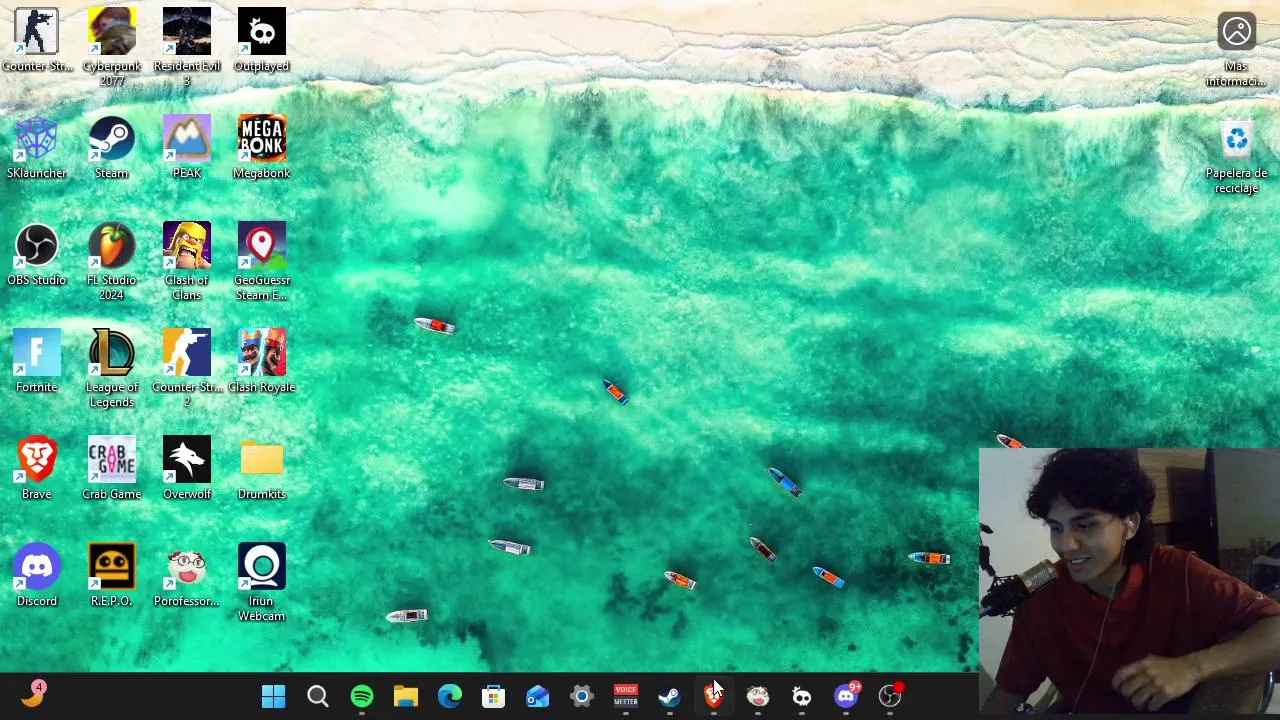Open Settings gear in the taskbar

click(582, 696)
